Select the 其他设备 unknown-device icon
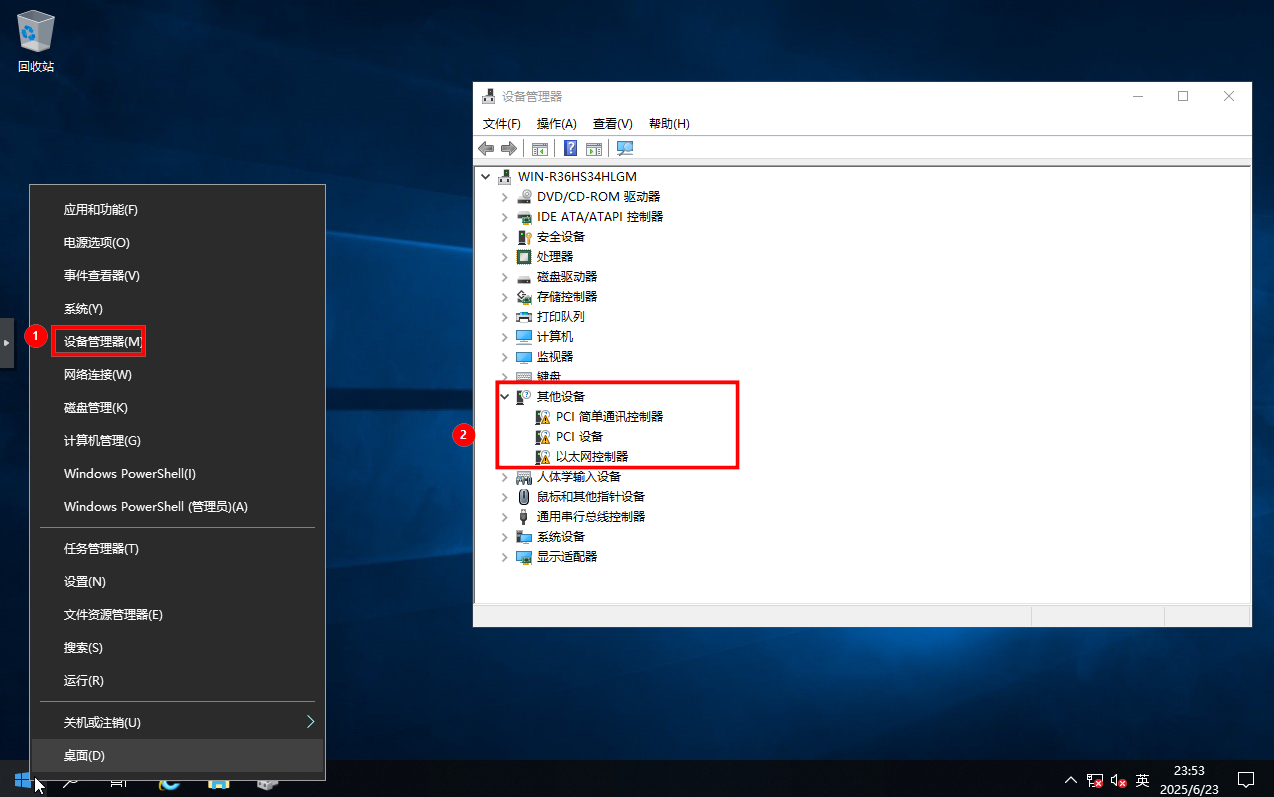1274x797 pixels. pyautogui.click(x=524, y=397)
